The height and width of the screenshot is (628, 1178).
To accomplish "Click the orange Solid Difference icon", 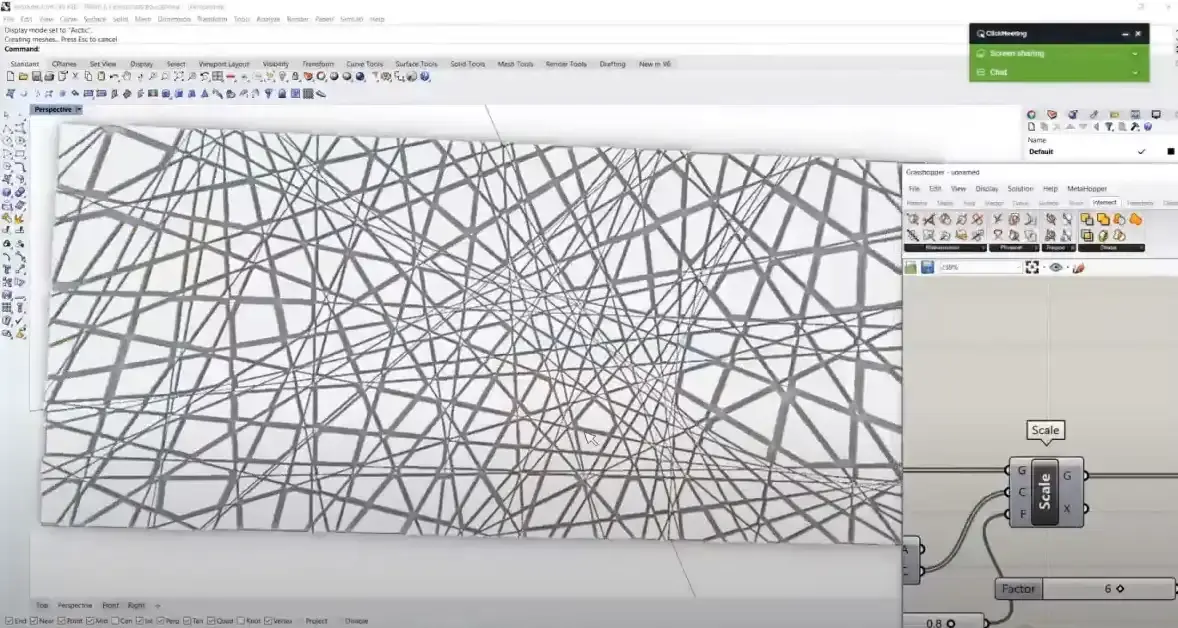I will [1119, 219].
